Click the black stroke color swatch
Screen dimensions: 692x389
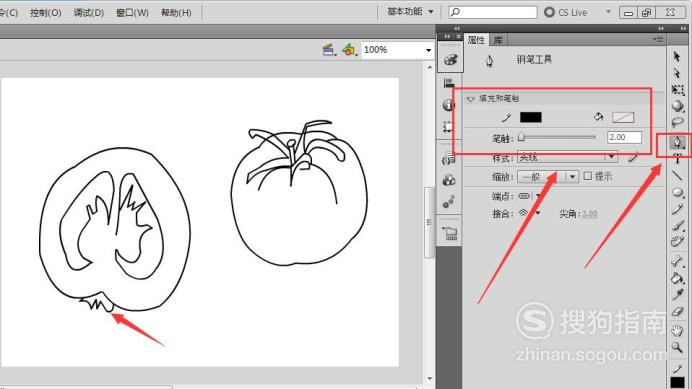coord(530,117)
